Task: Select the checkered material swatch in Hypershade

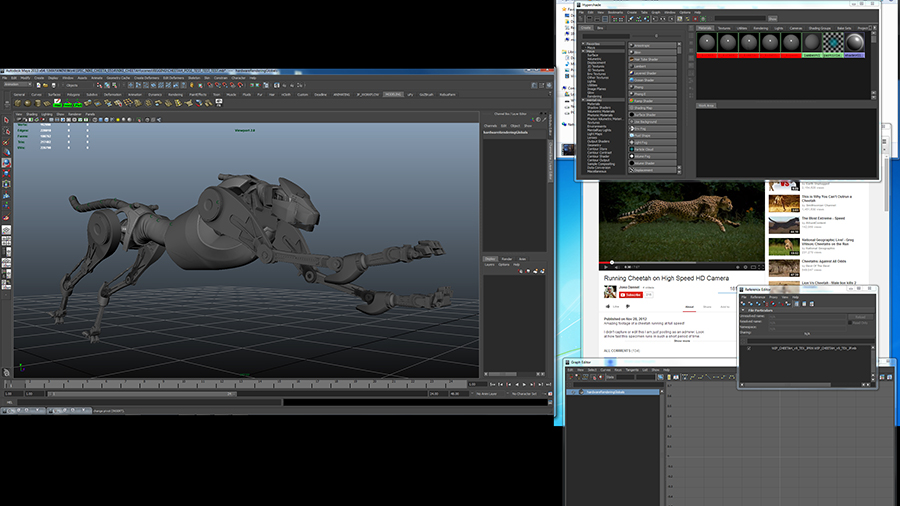Action: (x=834, y=43)
